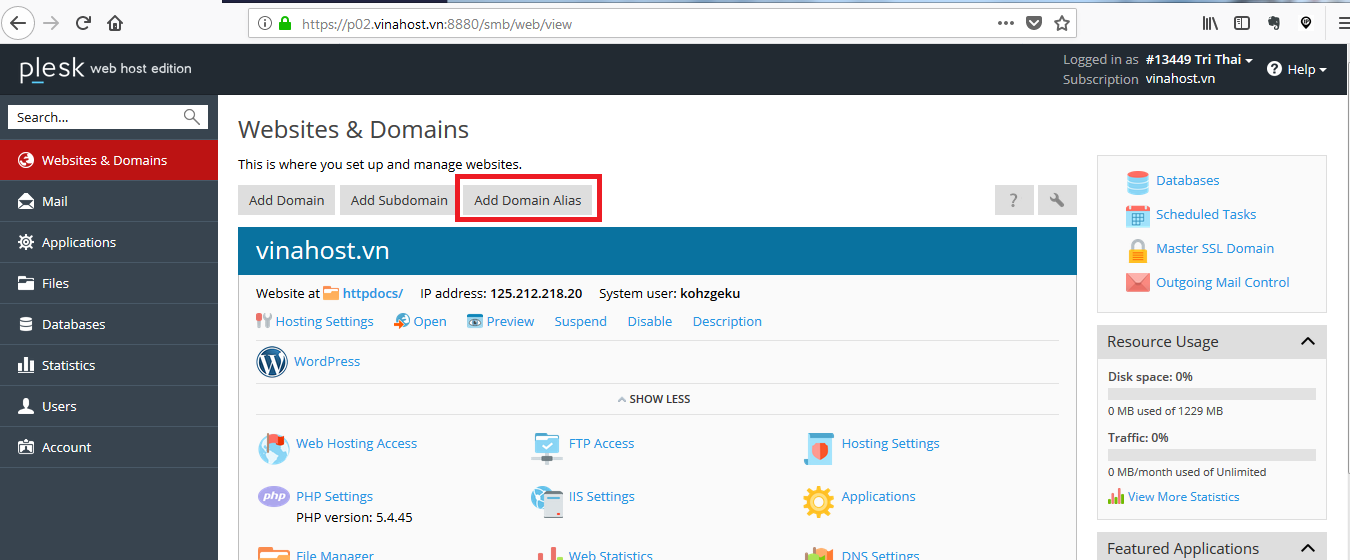Open Account in the sidebar

coord(109,447)
